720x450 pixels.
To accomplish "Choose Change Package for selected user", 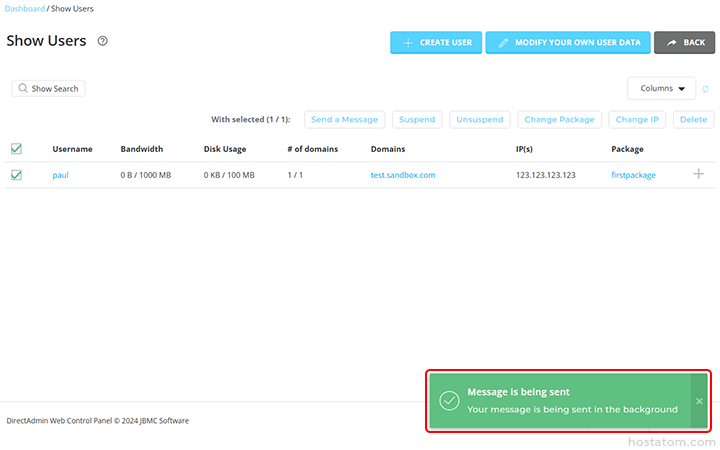I will [x=559, y=119].
